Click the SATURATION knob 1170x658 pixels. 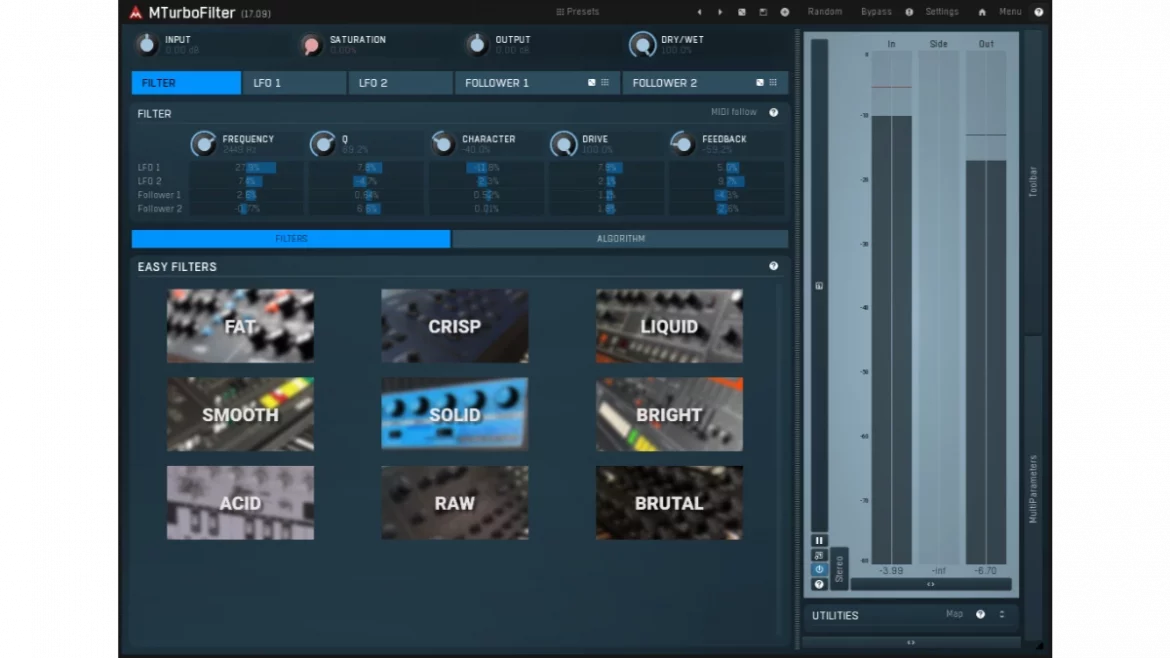[311, 45]
